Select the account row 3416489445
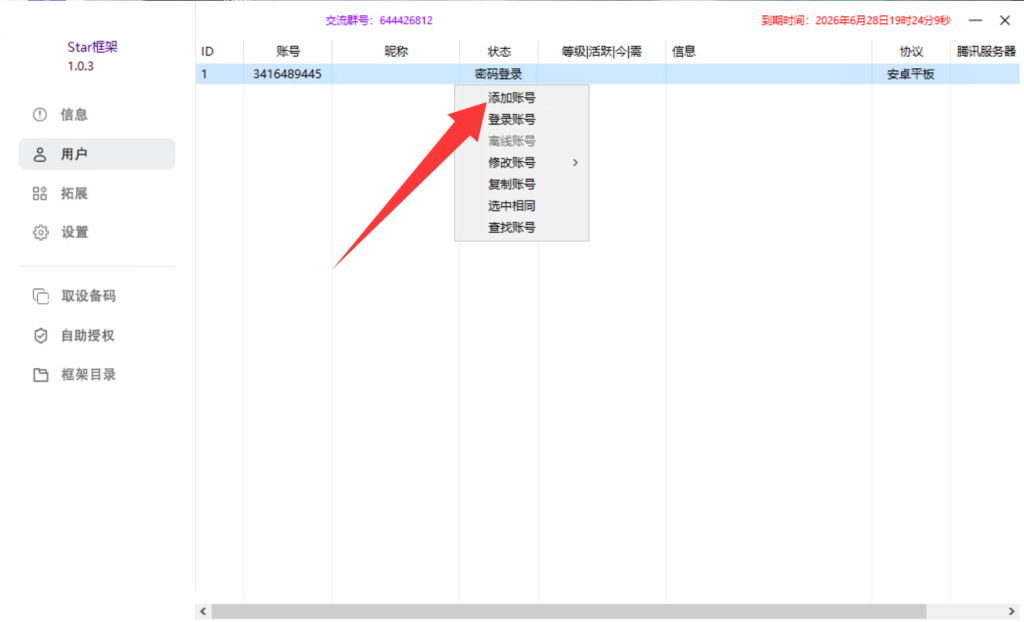Screen dimensions: 1024x622 (288, 74)
